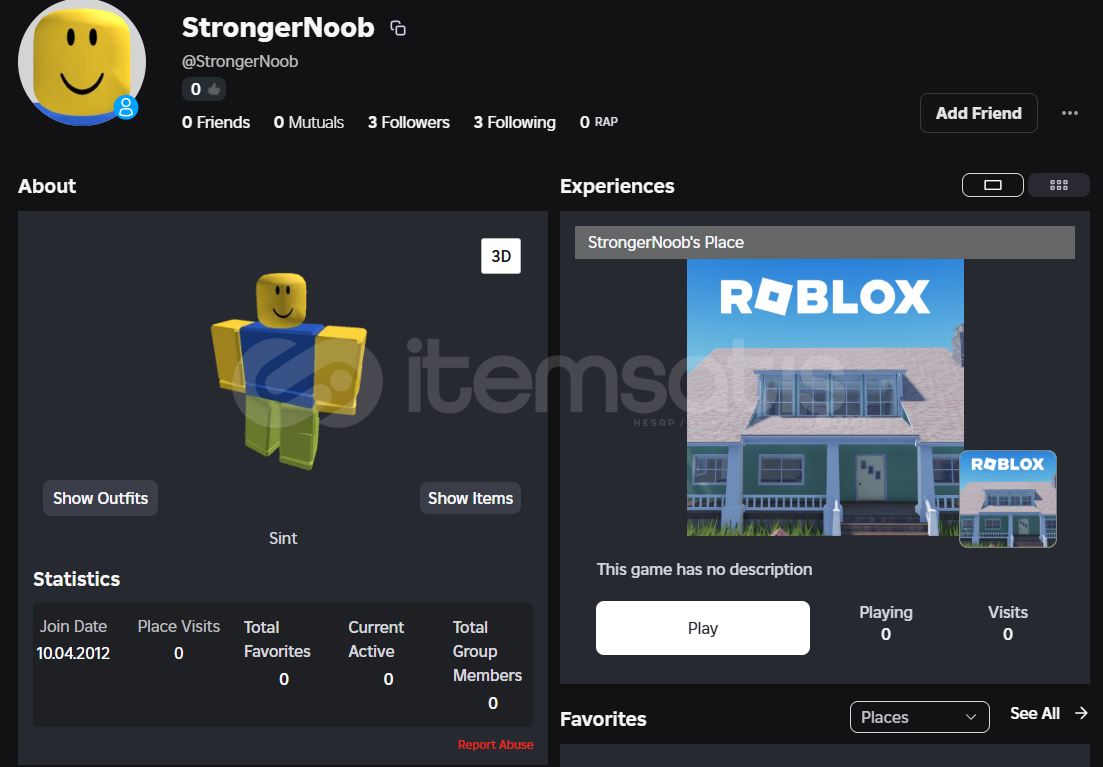Click 'This game has no description' text

(x=704, y=569)
